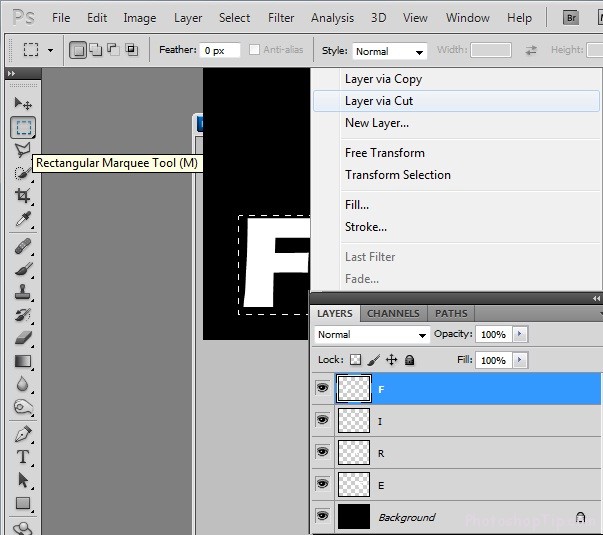Select the Polygonal Lasso tool
Screen dimensions: 603x535
click(x=22, y=150)
